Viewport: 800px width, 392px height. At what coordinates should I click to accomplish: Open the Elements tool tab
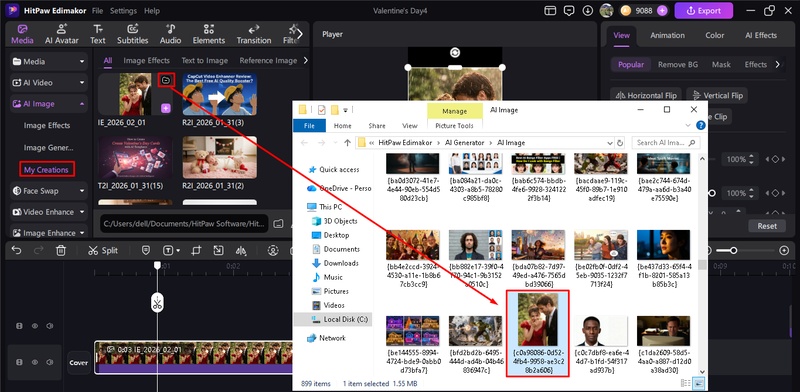[x=209, y=34]
